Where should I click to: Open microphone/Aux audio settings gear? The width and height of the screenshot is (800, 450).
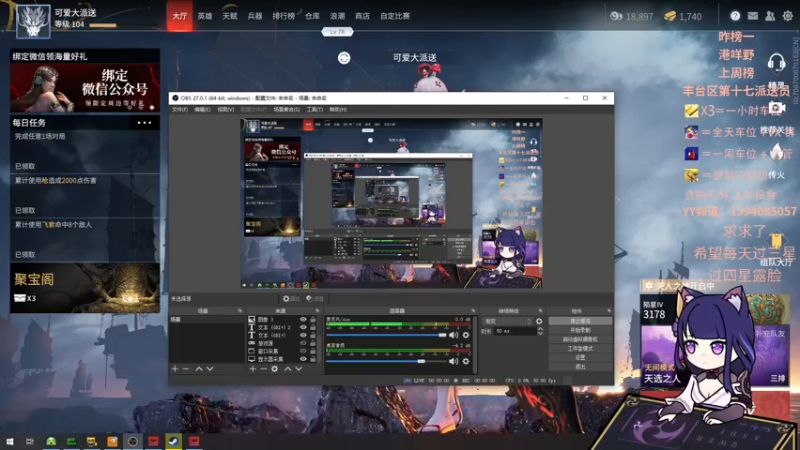pyautogui.click(x=466, y=335)
